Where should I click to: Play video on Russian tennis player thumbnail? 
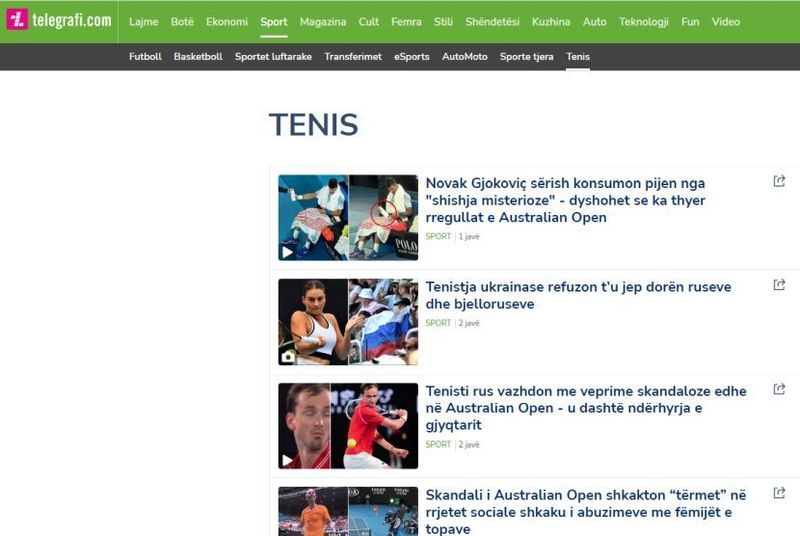click(288, 460)
